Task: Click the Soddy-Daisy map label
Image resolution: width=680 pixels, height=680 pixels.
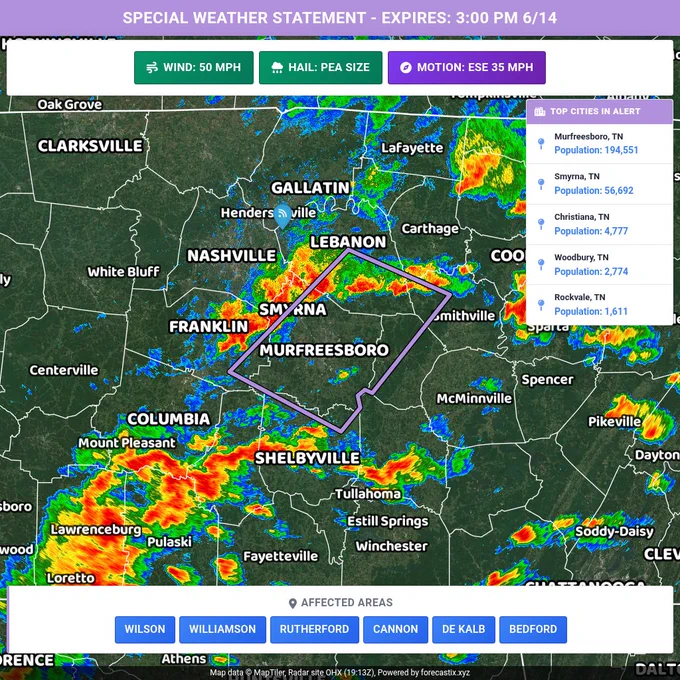Action: [614, 532]
